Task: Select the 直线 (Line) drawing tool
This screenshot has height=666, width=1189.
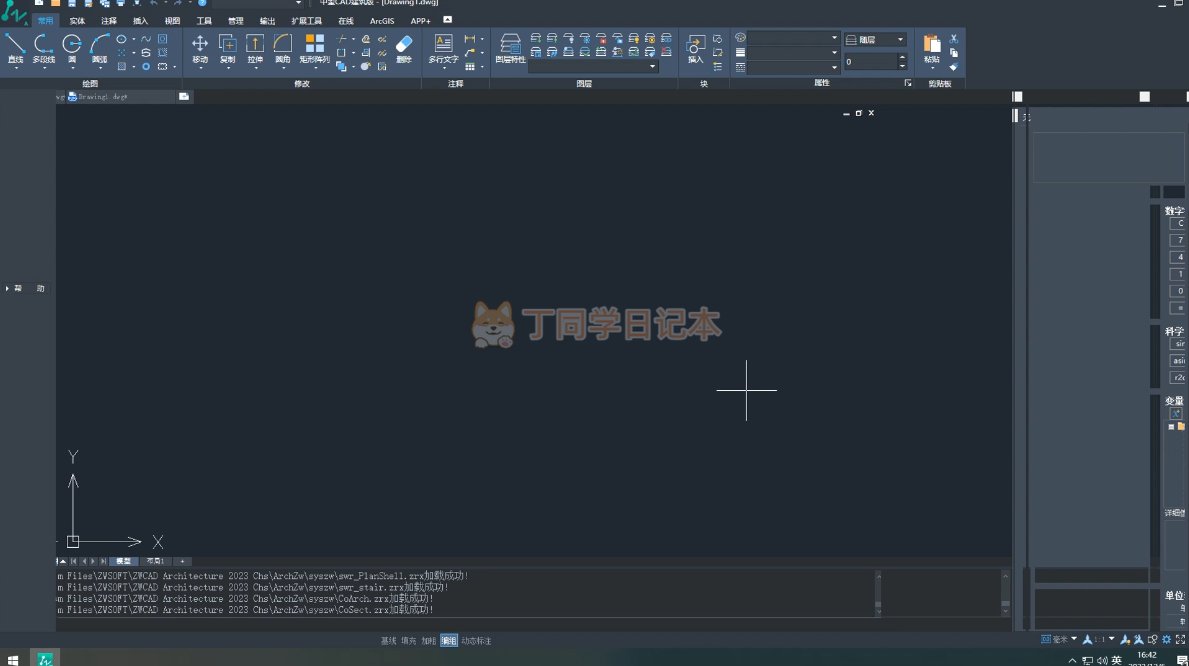Action: [15, 46]
